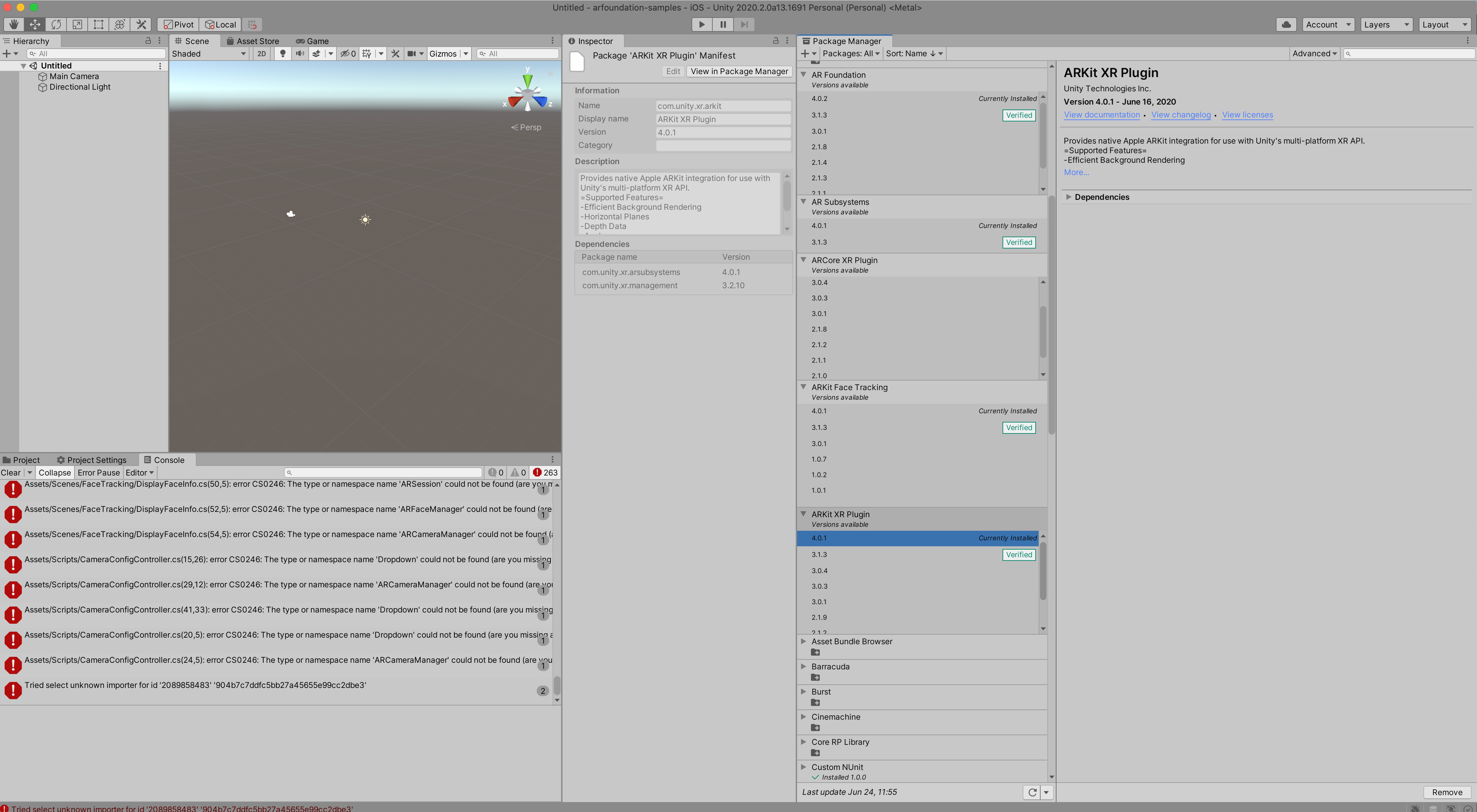Image resolution: width=1477 pixels, height=812 pixels.
Task: Toggle scene audio in the Scene view
Action: pos(300,53)
